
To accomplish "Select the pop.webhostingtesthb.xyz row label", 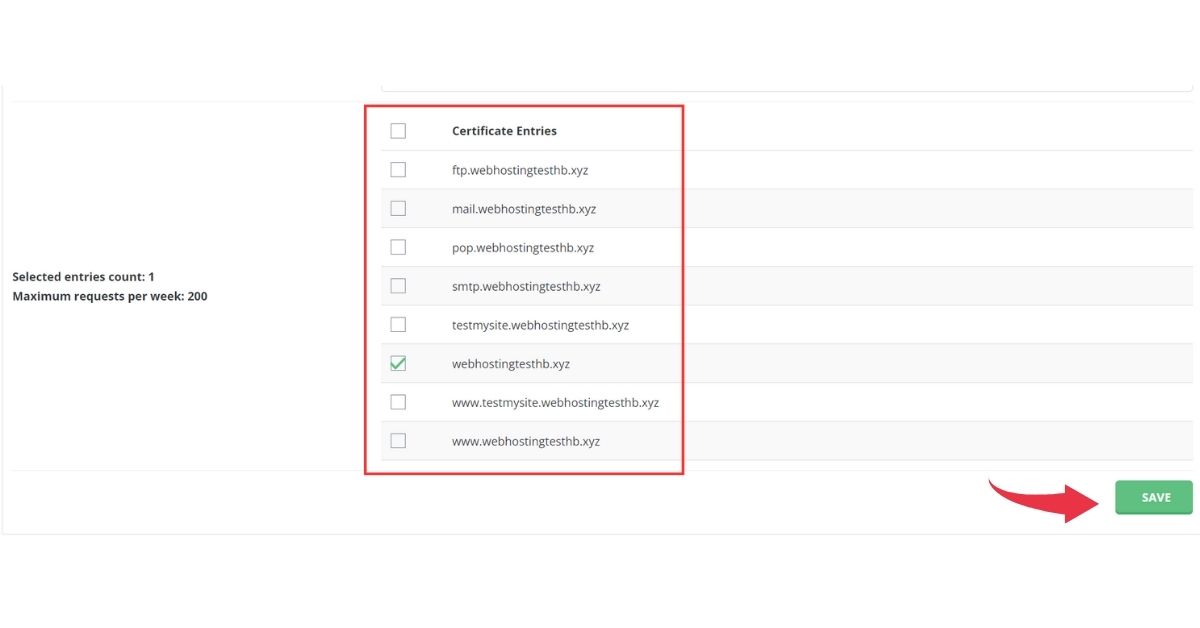I will [x=523, y=246].
